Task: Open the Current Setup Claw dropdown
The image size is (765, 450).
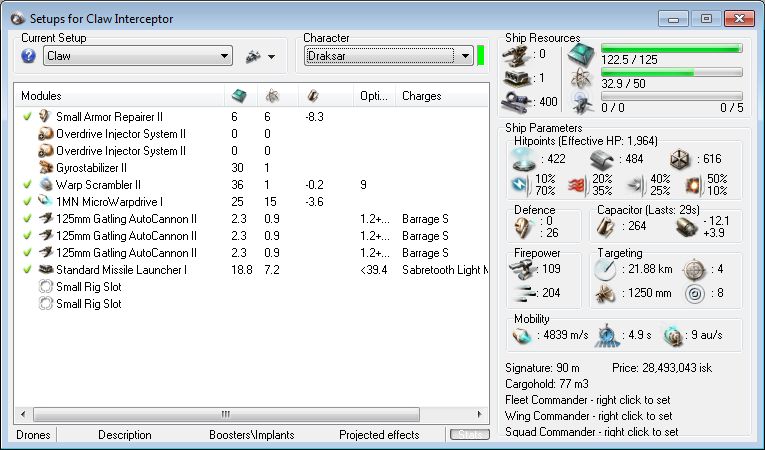Action: click(x=138, y=56)
